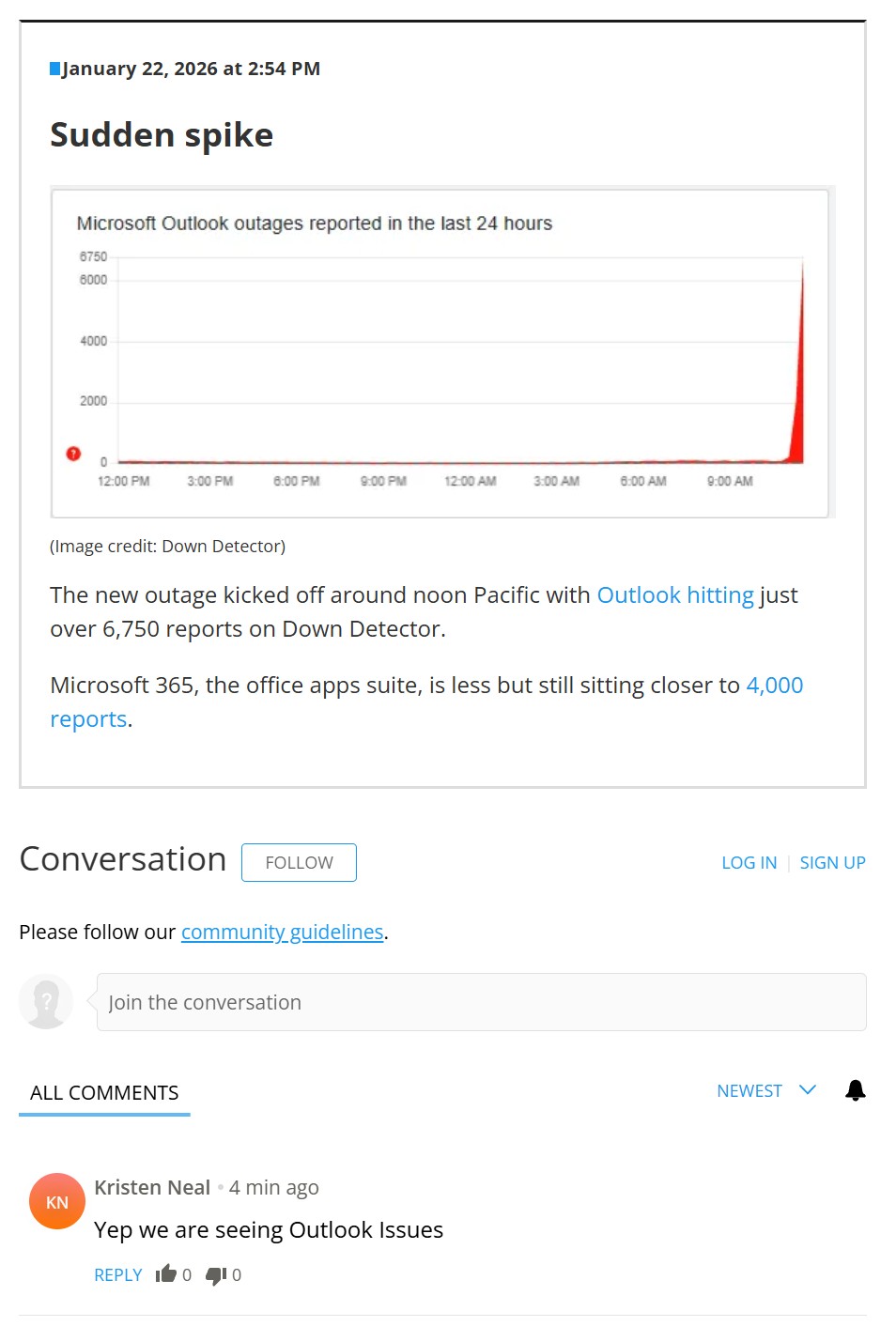Open the community guidelines link
The height and width of the screenshot is (1342, 896).
(282, 932)
